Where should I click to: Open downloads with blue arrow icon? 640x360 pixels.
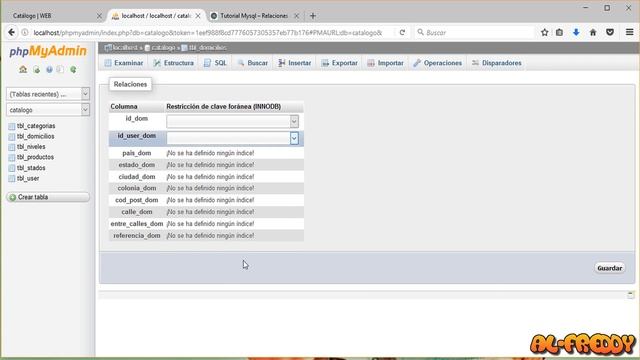576,32
